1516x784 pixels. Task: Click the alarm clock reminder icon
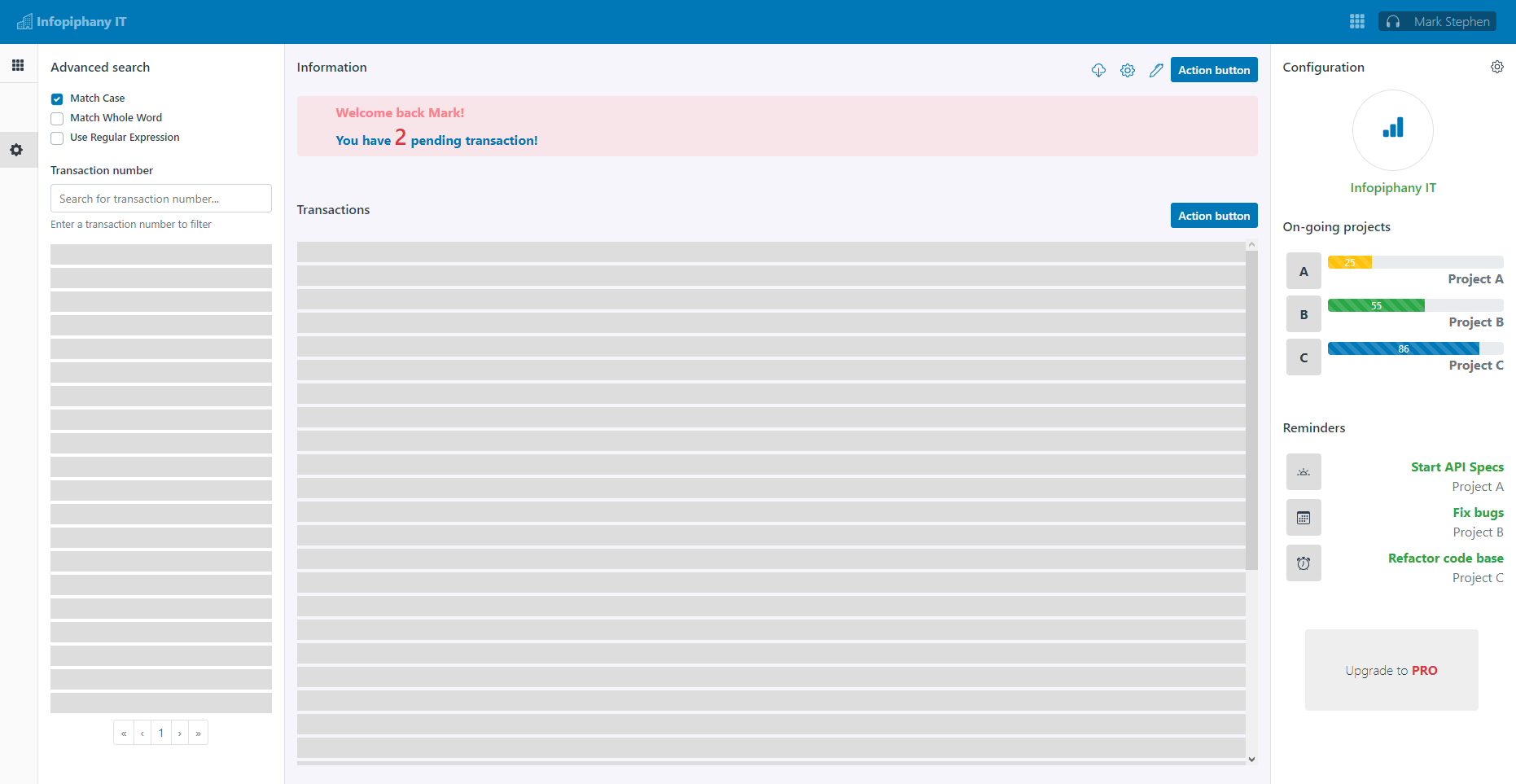coord(1303,563)
